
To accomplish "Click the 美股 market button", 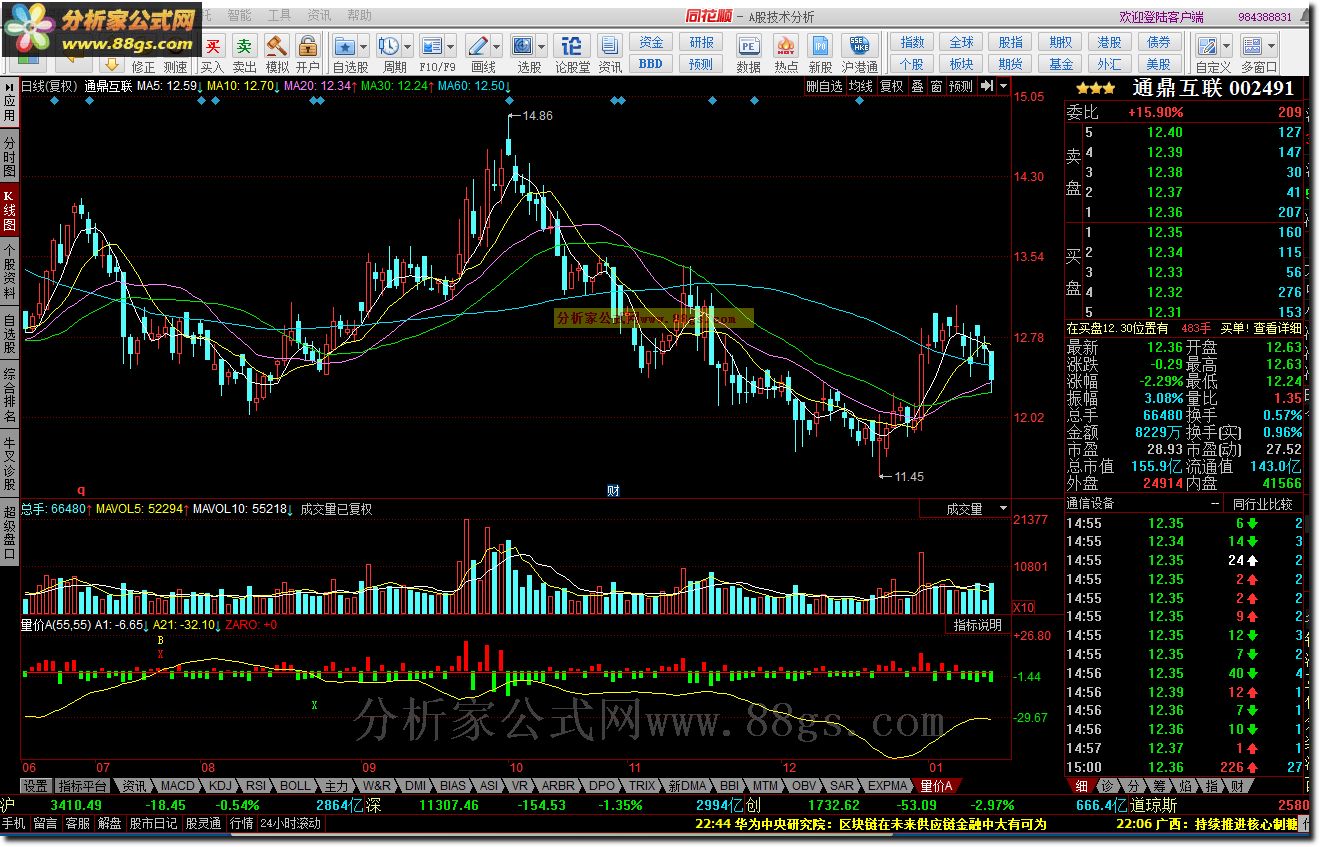I will tap(1158, 64).
